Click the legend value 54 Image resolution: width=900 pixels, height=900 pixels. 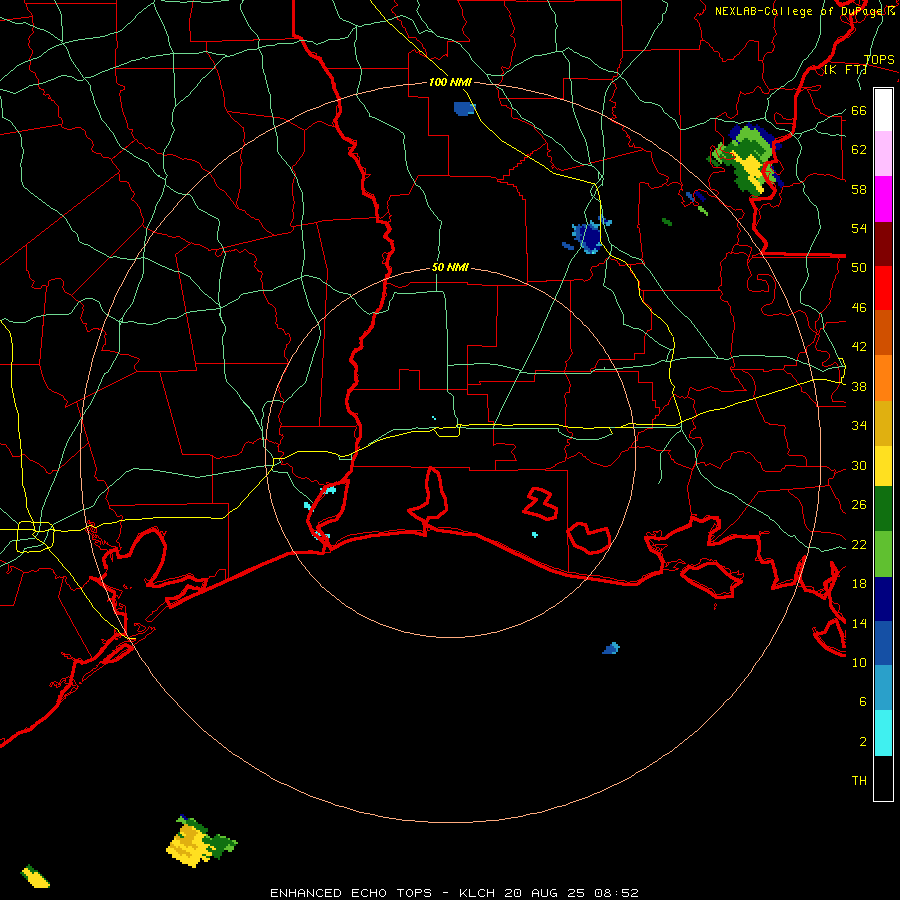859,228
